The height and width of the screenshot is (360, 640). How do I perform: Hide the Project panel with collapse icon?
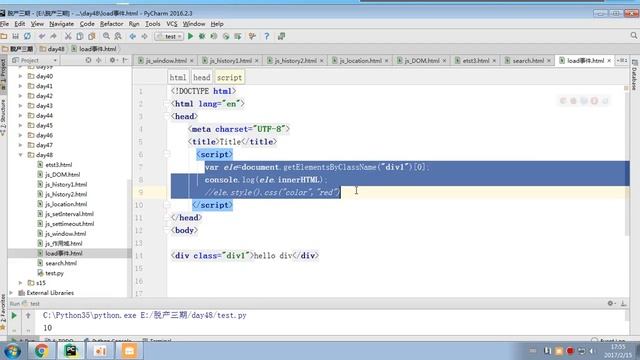[x=125, y=60]
